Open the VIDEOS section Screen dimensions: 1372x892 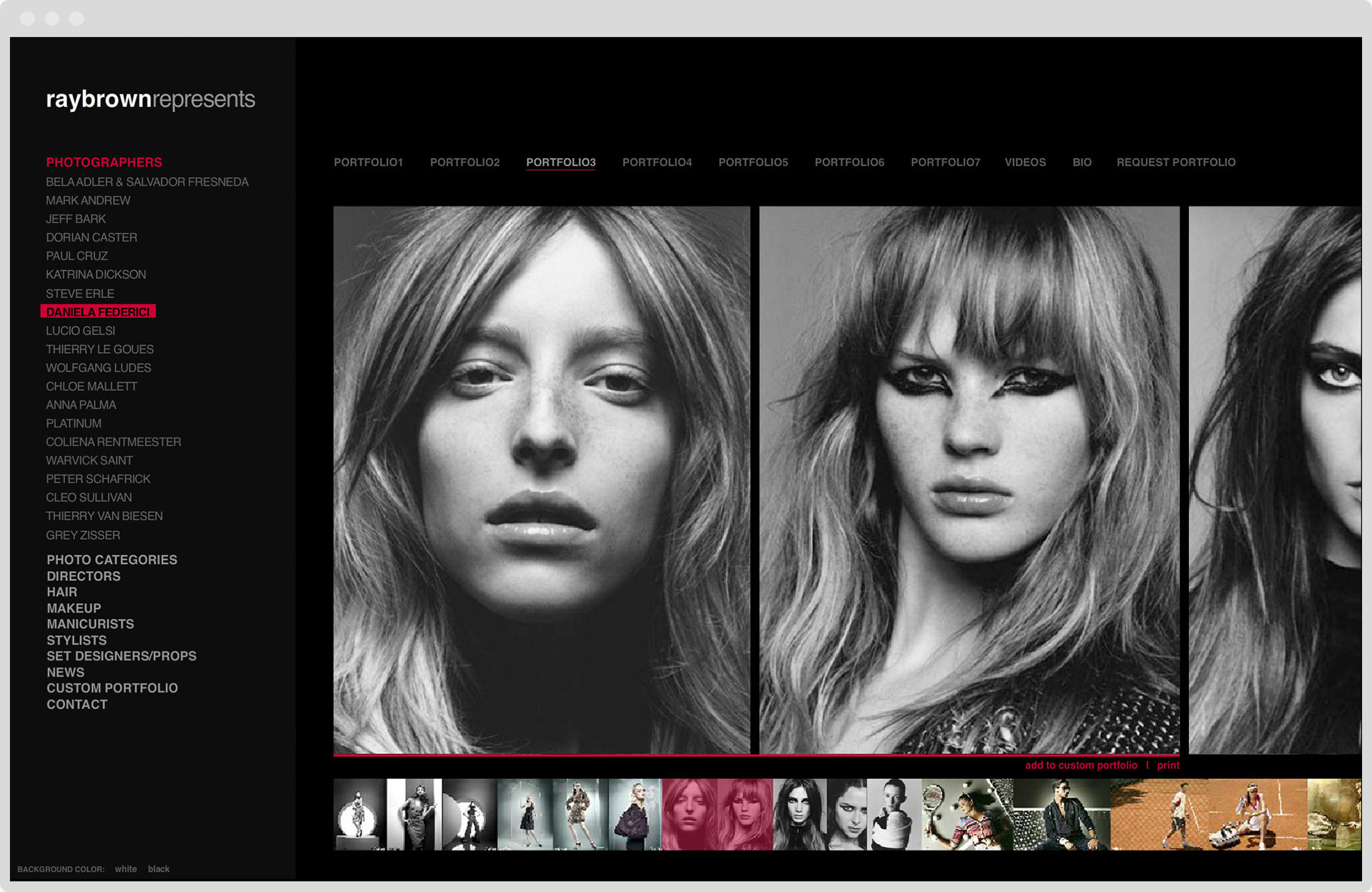click(x=1025, y=162)
